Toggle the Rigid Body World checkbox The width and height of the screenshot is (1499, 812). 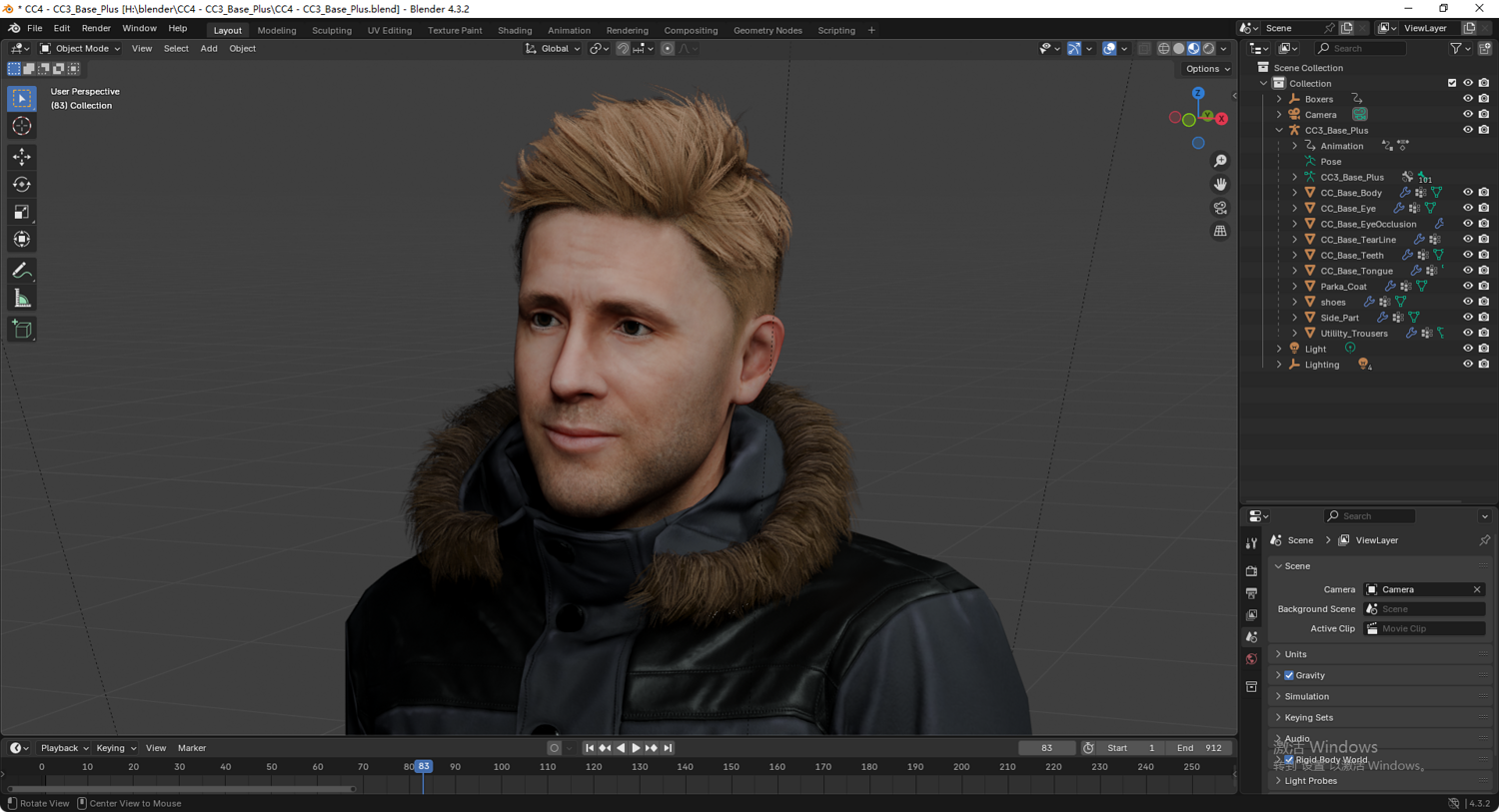point(1289,760)
